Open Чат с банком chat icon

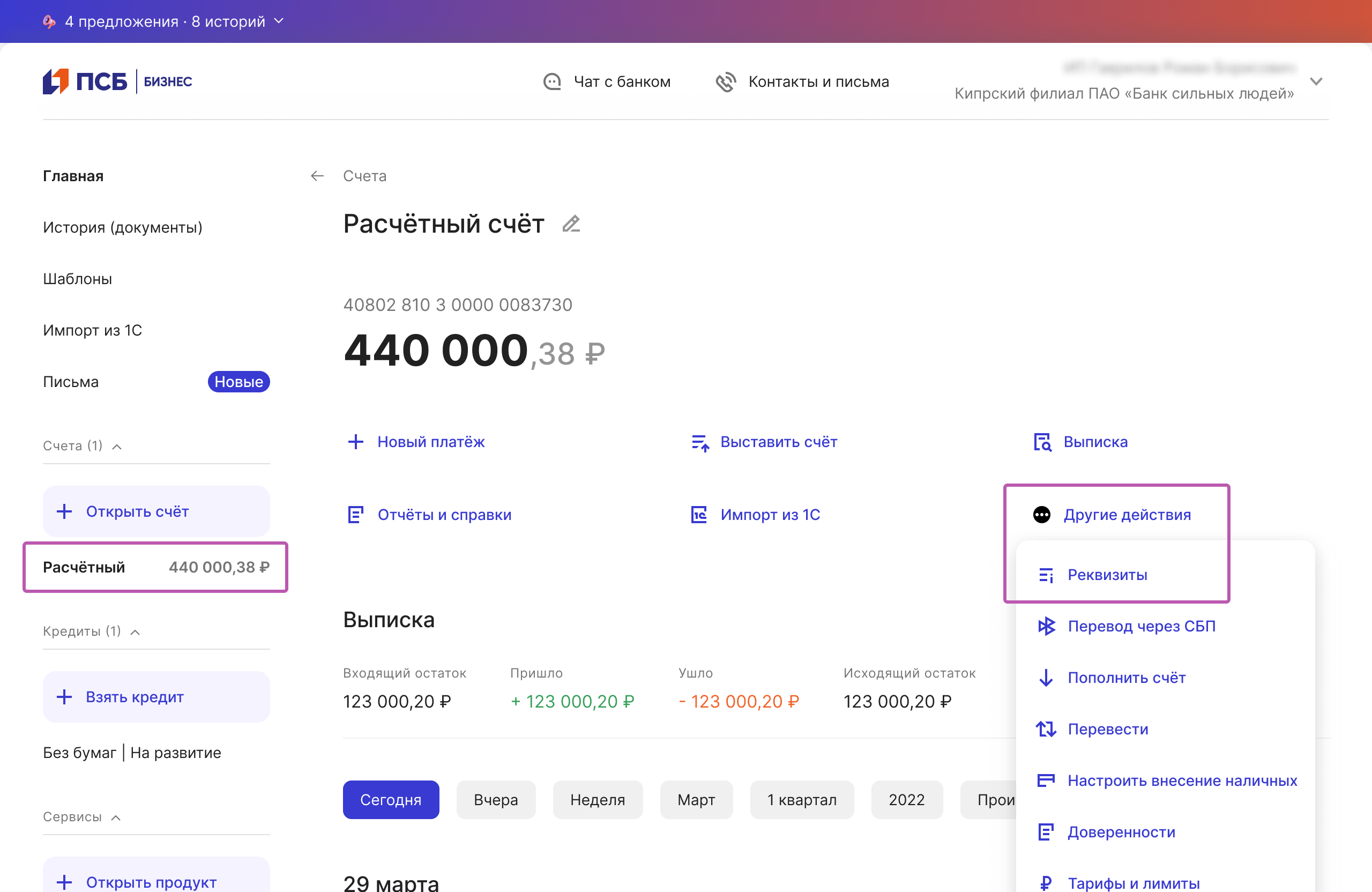[551, 82]
